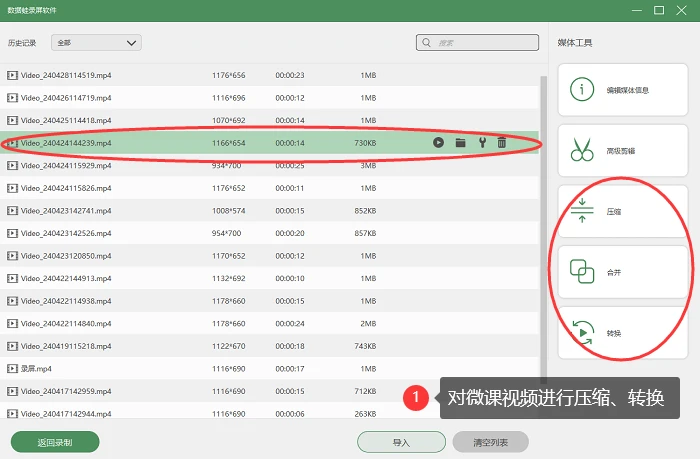Open the edit media info tool
The image size is (700, 459).
[x=623, y=90]
